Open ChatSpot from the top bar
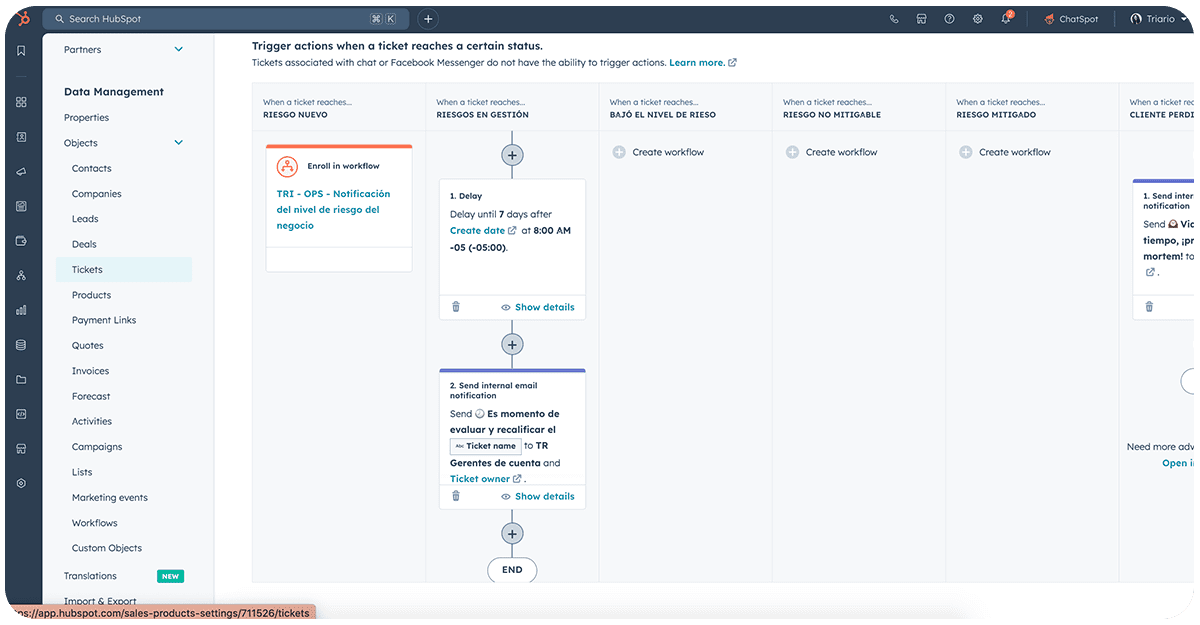This screenshot has width=1200, height=625. point(1070,19)
